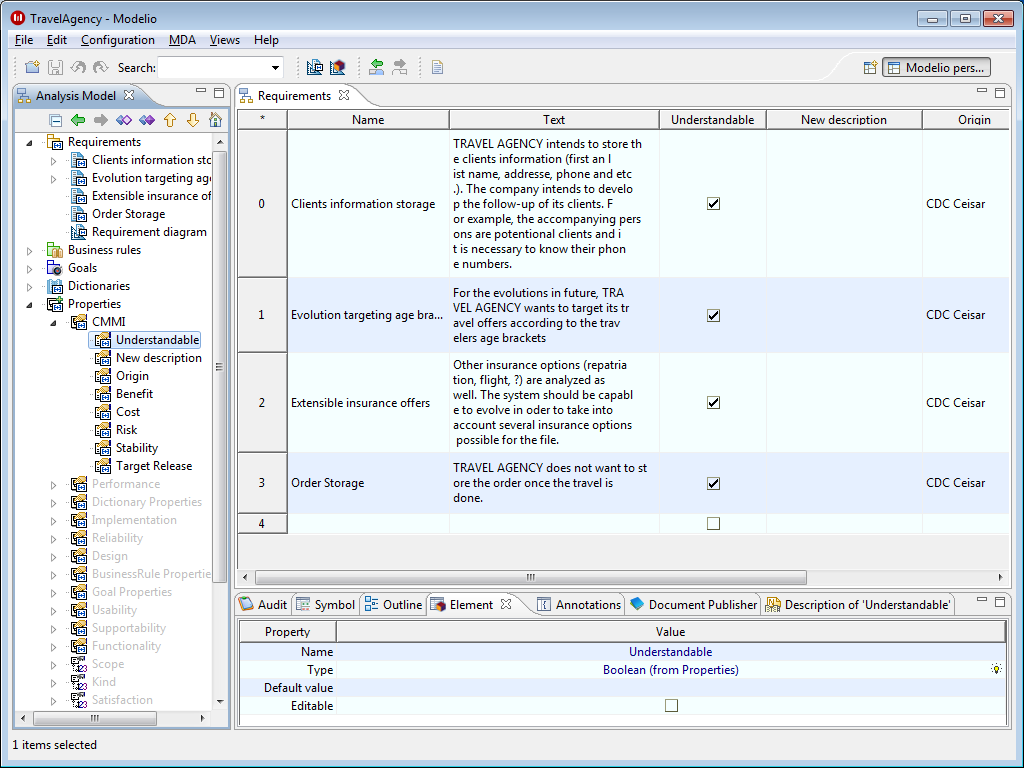This screenshot has height=768, width=1024.
Task: Open the File menu
Action: (24, 40)
